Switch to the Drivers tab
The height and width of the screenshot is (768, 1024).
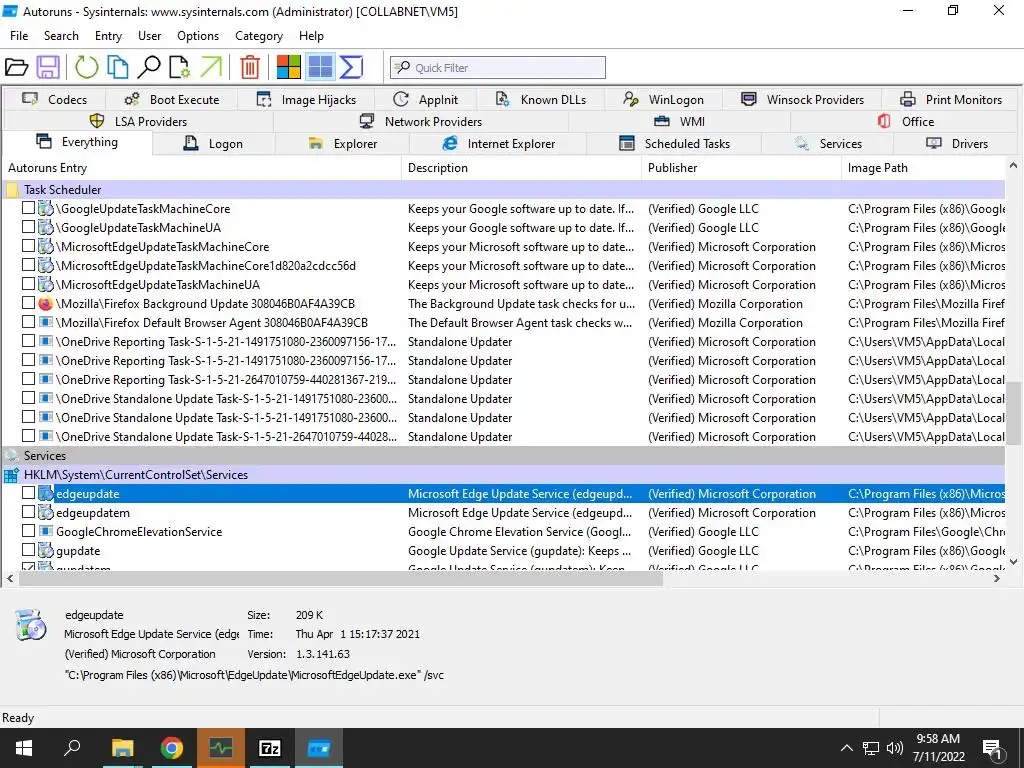957,144
